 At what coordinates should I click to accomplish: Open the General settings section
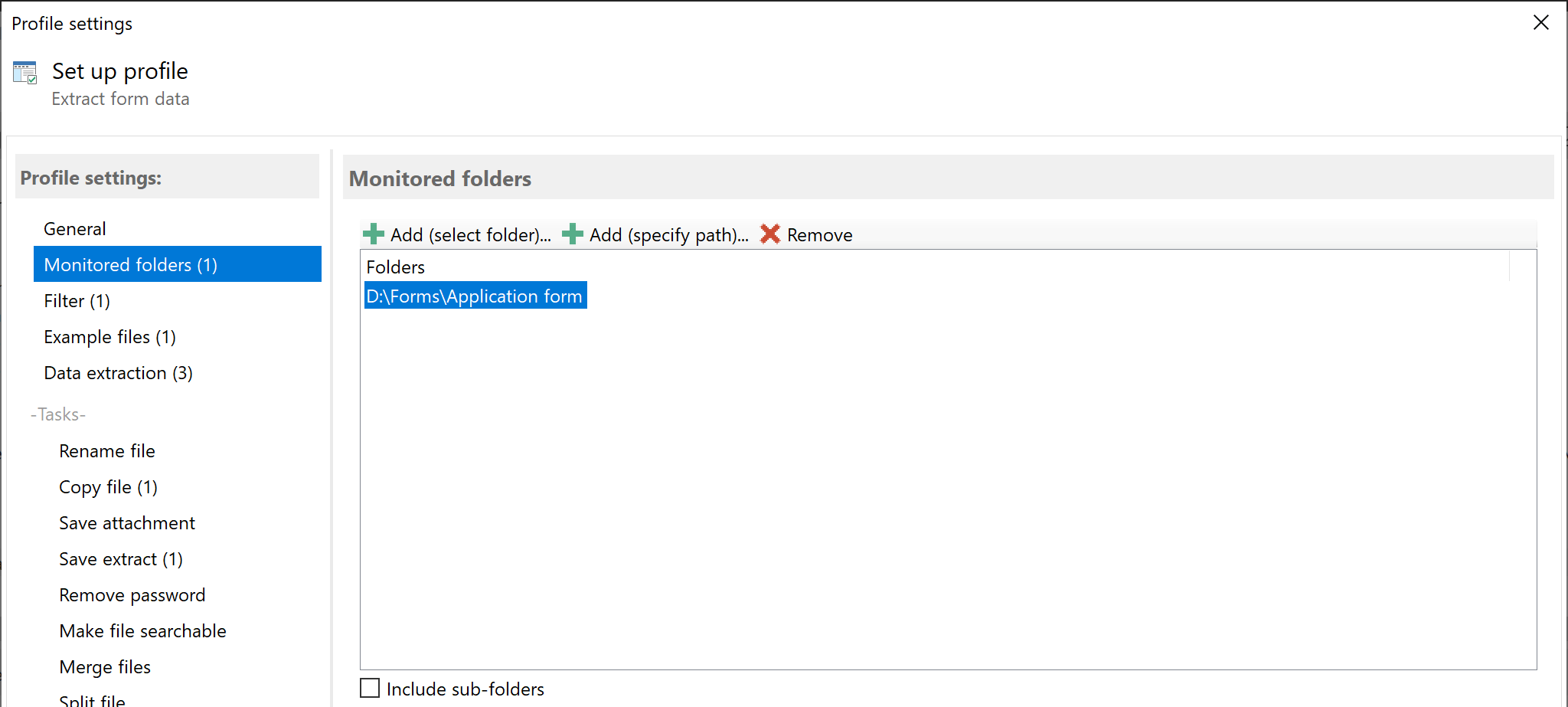(x=74, y=228)
